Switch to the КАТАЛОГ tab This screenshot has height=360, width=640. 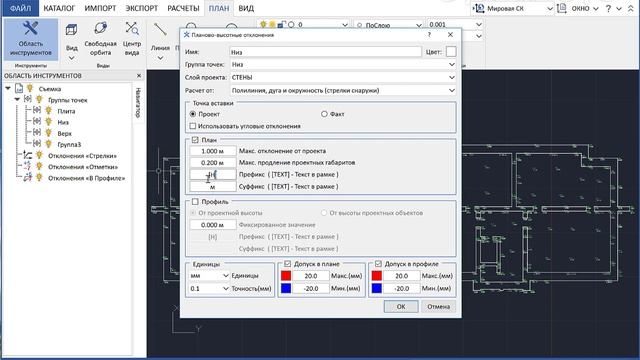pos(59,8)
